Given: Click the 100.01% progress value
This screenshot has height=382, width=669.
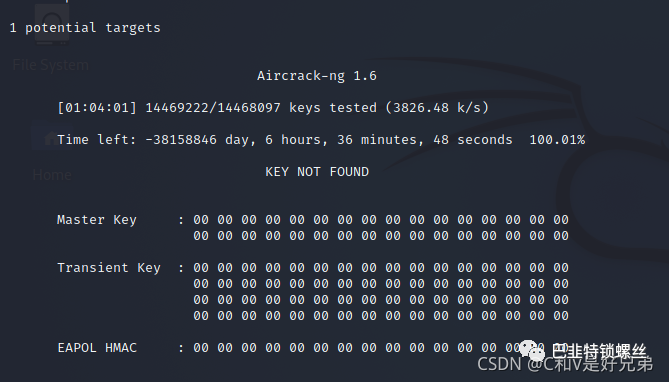Looking at the screenshot, I should (x=557, y=140).
